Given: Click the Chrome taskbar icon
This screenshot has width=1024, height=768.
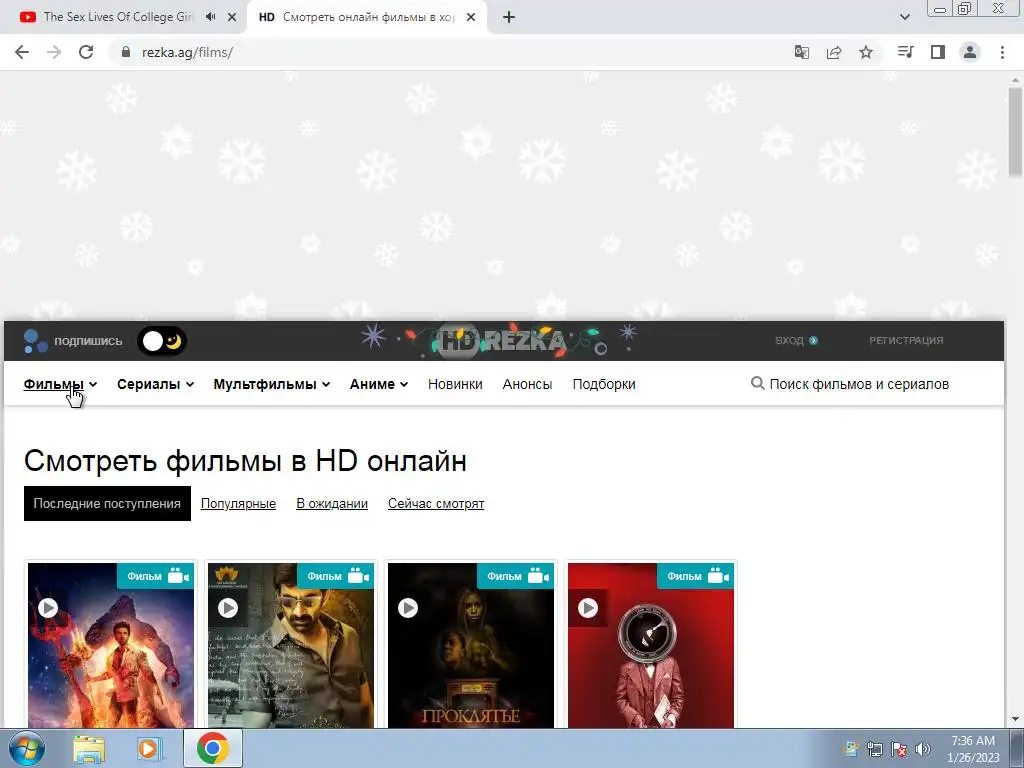Looking at the screenshot, I should click(213, 748).
